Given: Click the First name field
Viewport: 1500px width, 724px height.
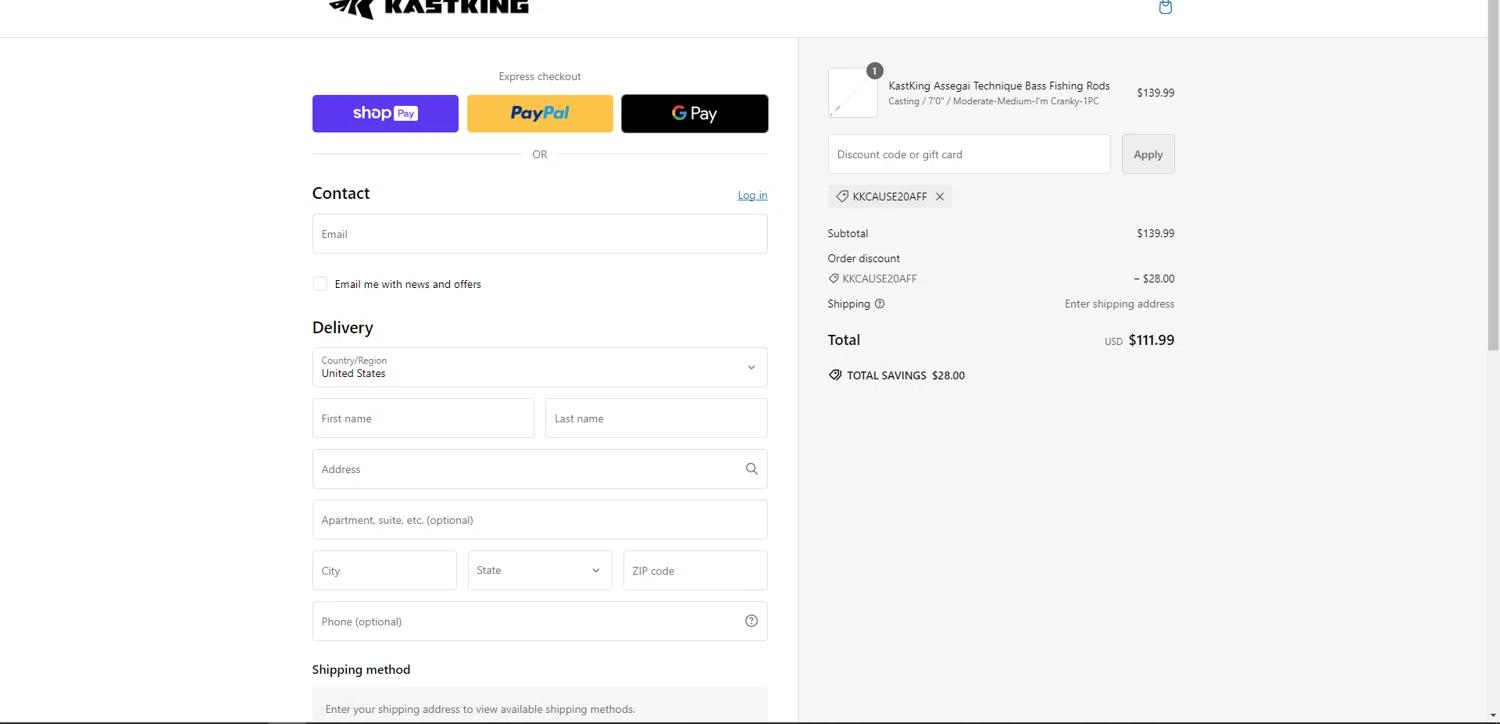Looking at the screenshot, I should coord(423,418).
